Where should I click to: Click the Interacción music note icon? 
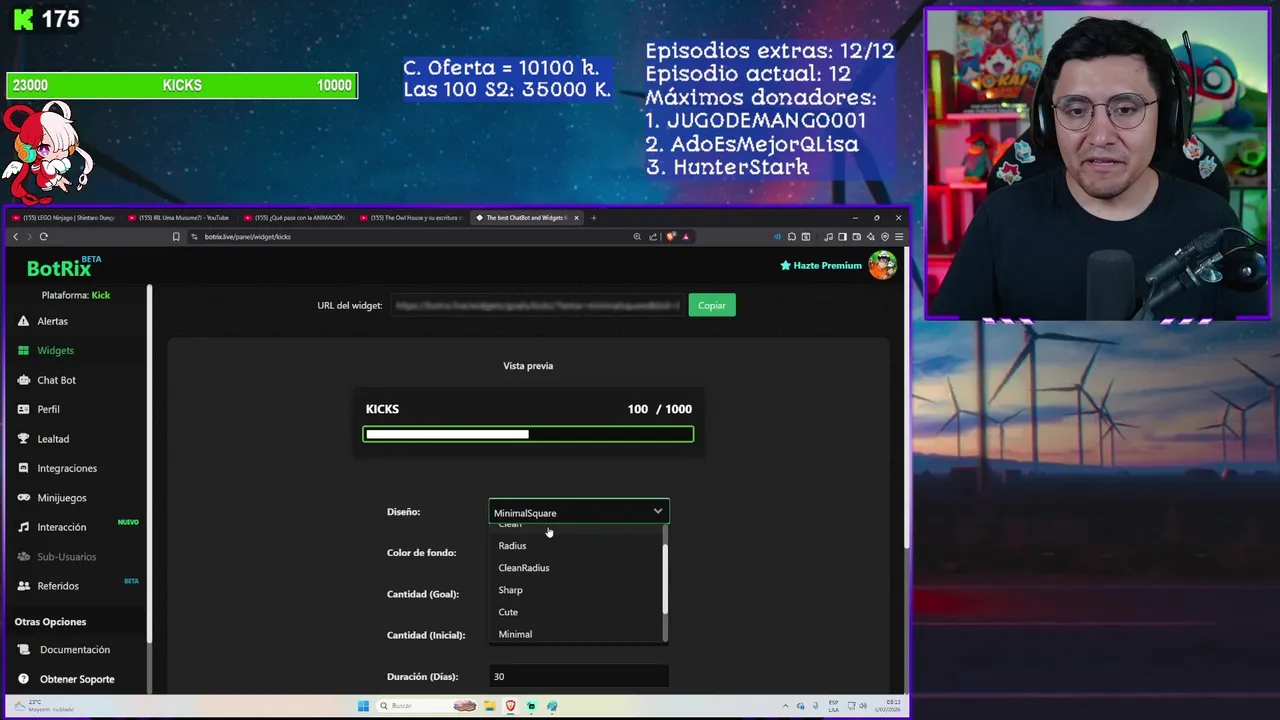click(x=23, y=527)
